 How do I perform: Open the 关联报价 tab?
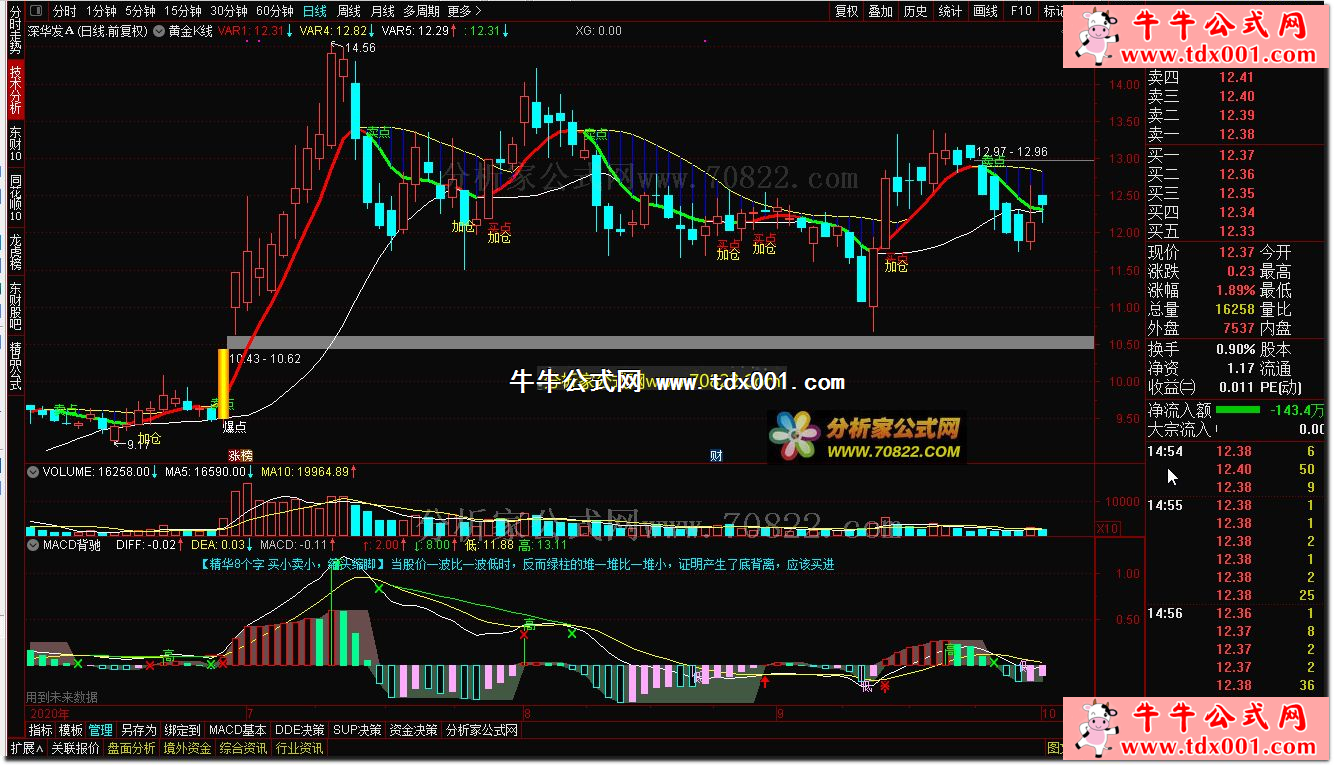tap(76, 748)
